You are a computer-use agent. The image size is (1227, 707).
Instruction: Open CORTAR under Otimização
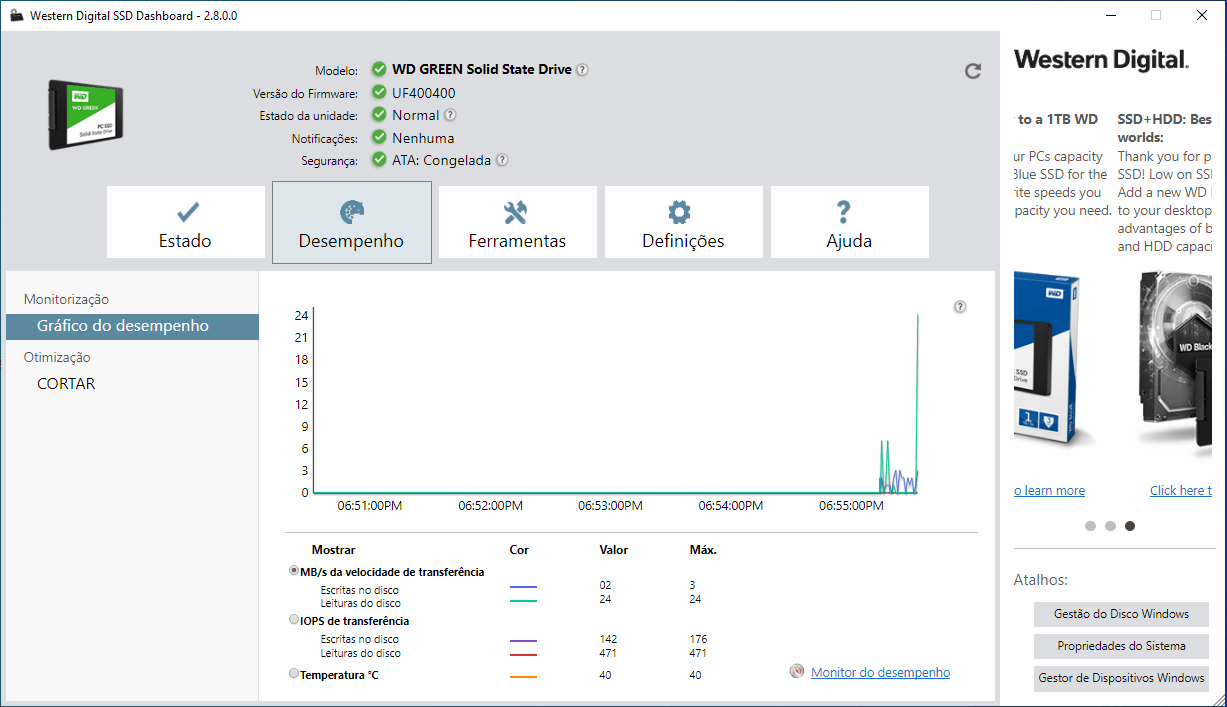[x=66, y=383]
